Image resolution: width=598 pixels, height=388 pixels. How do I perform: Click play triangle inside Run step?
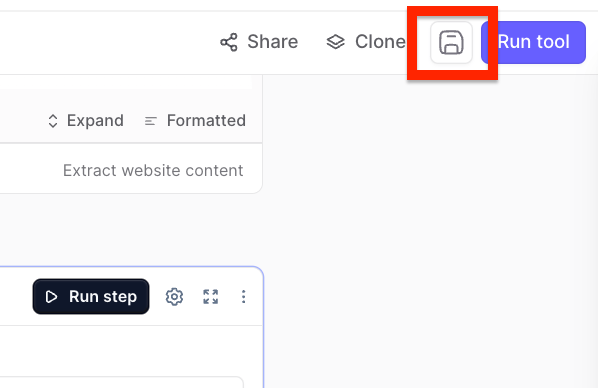[x=51, y=296]
